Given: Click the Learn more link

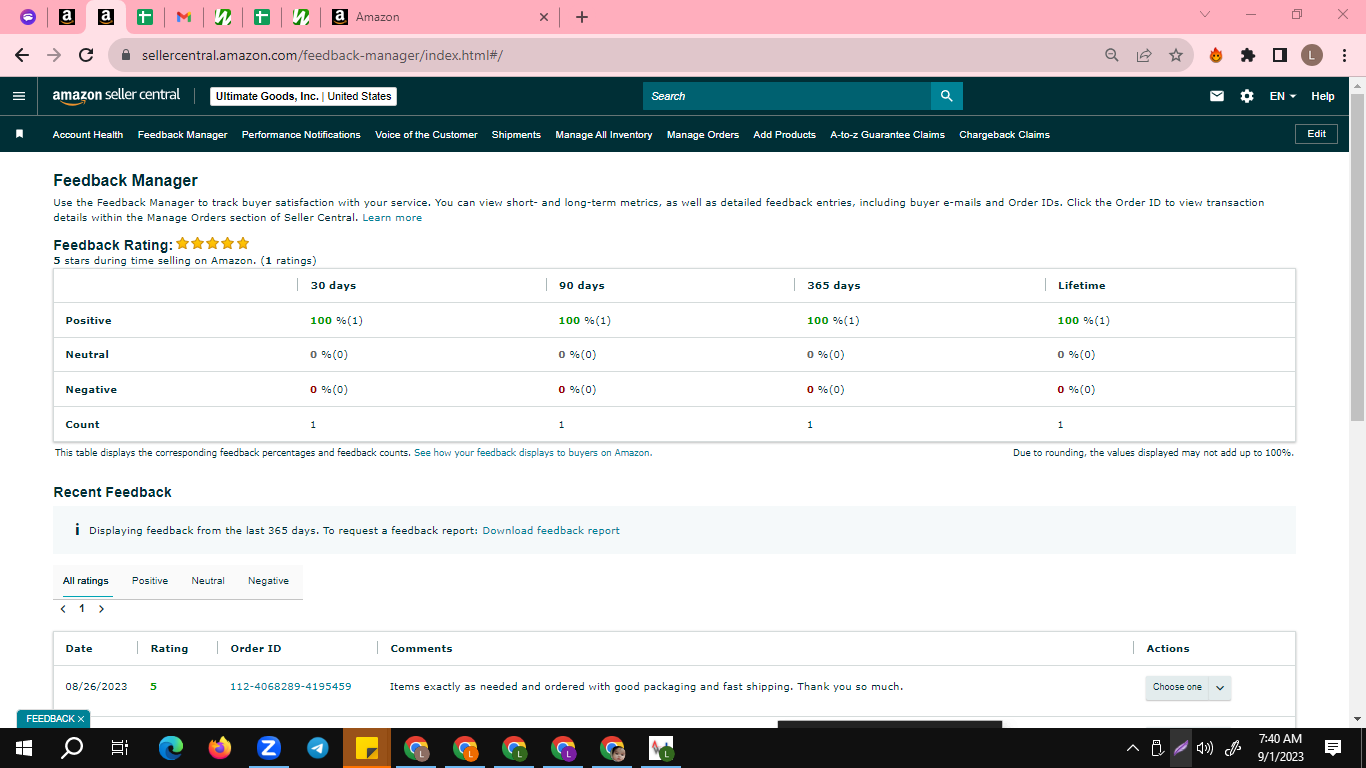Looking at the screenshot, I should 392,218.
